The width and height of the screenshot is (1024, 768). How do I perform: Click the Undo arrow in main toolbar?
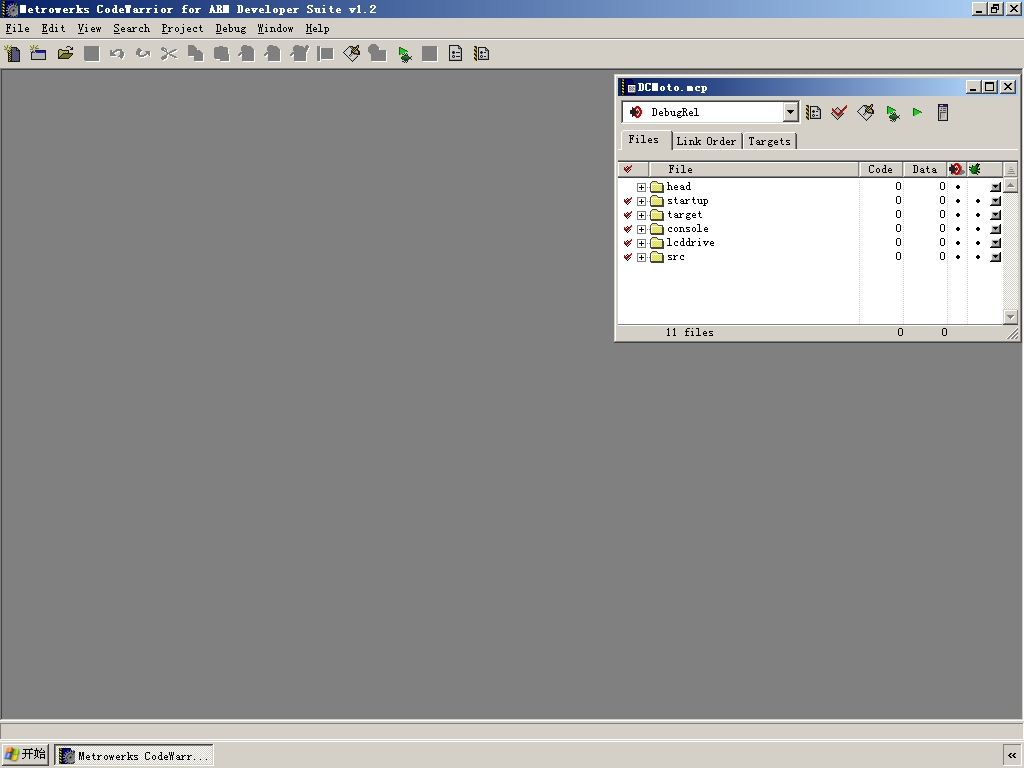click(x=117, y=54)
